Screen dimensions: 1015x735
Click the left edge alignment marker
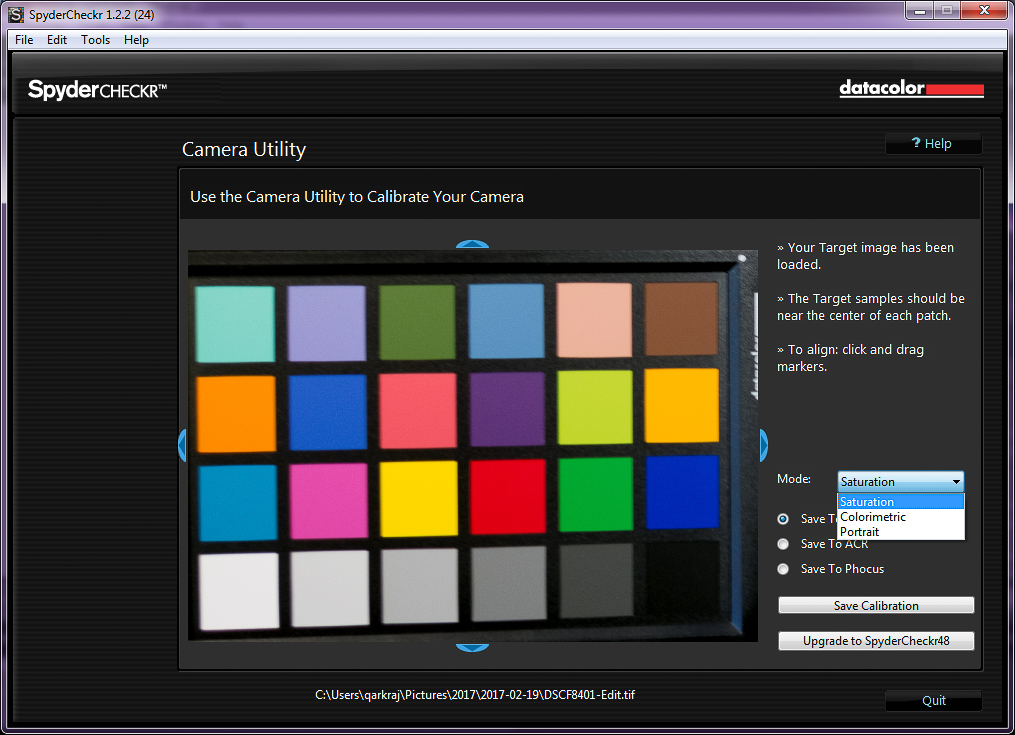coord(183,446)
